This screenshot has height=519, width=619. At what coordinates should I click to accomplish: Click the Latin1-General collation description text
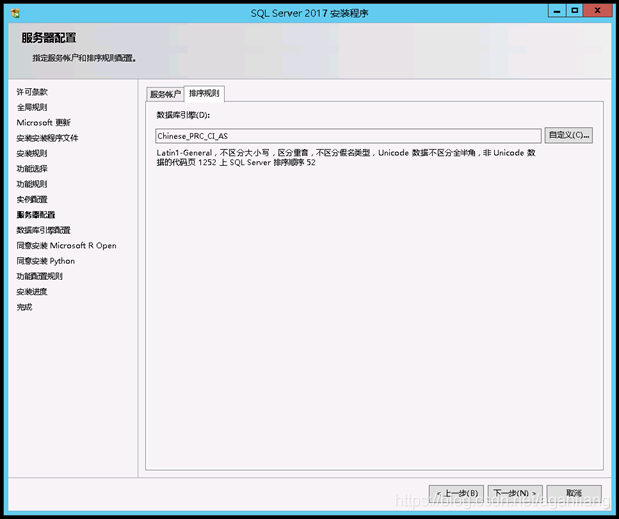pos(346,157)
